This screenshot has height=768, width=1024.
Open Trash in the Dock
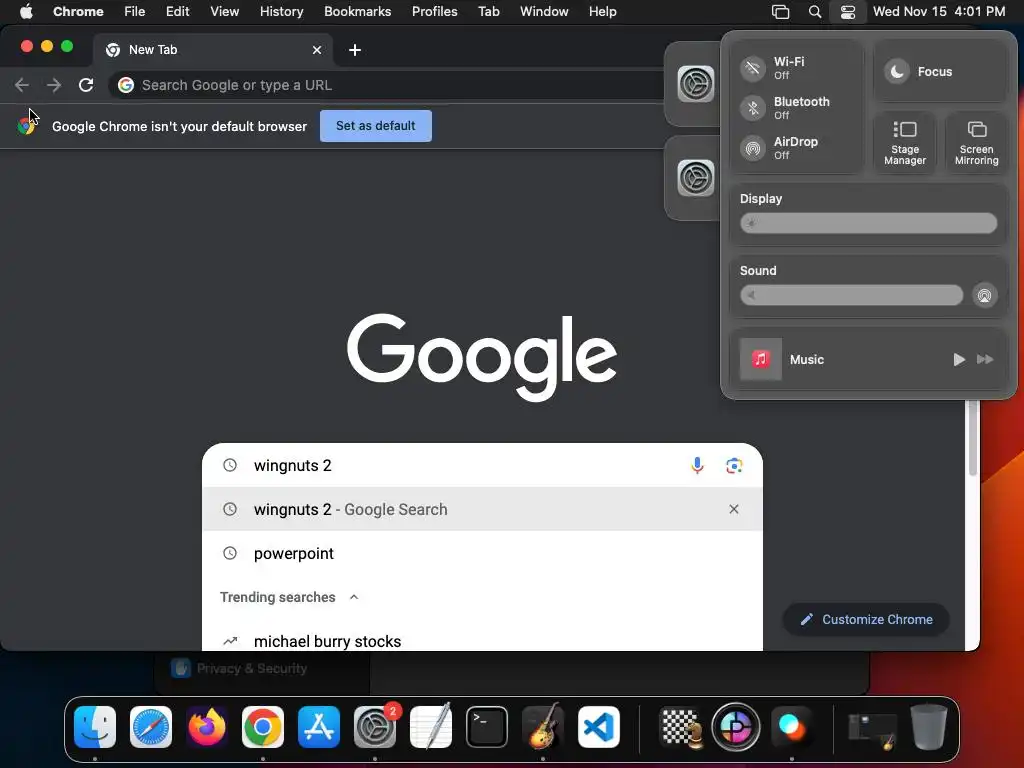click(x=929, y=727)
